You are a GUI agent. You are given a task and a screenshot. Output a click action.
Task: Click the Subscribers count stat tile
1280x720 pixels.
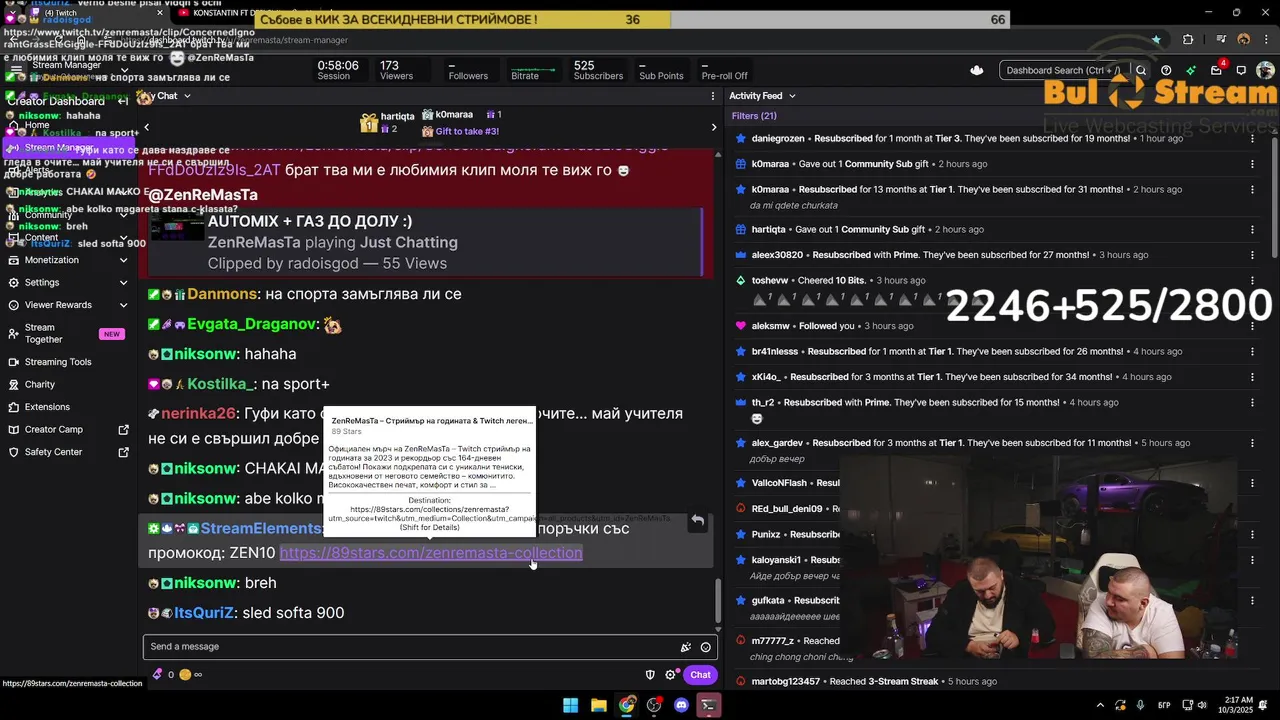coord(598,71)
